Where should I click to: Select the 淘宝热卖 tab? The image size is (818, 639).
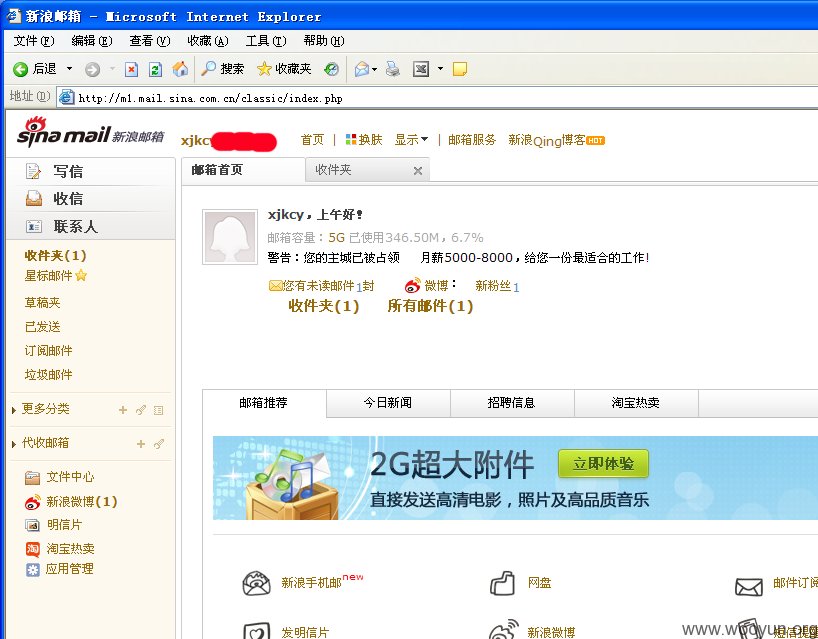pos(636,403)
